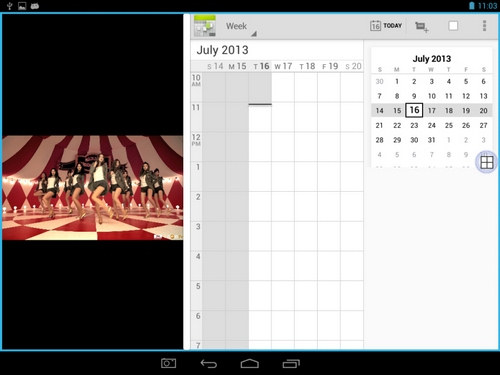Choose the W 17 day header
This screenshot has width=500, height=375.
pos(283,66)
